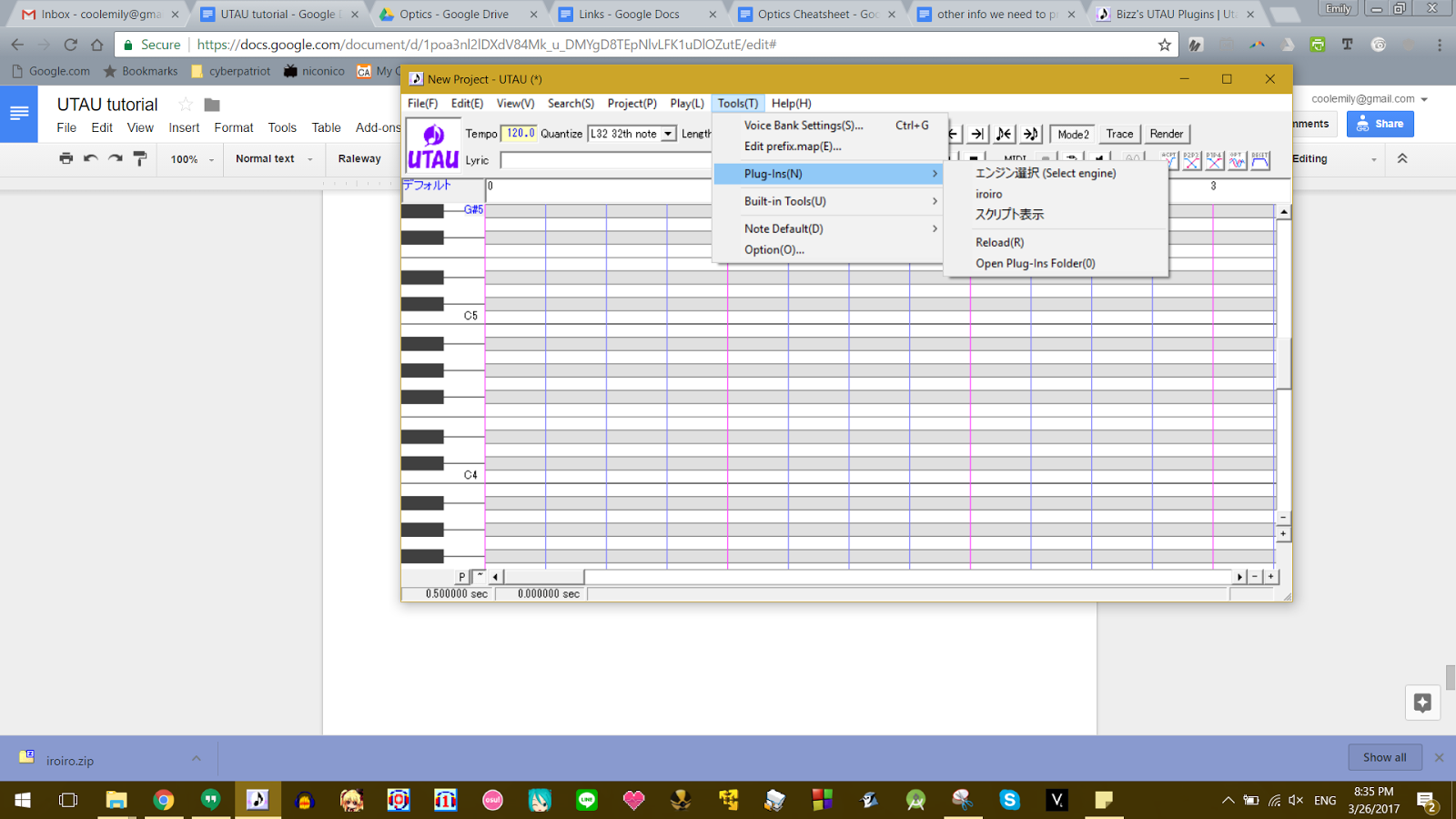Screen dimensions: 1456x819
Task: Choose Select engine in Plug-Ins submenu
Action: (1056, 173)
